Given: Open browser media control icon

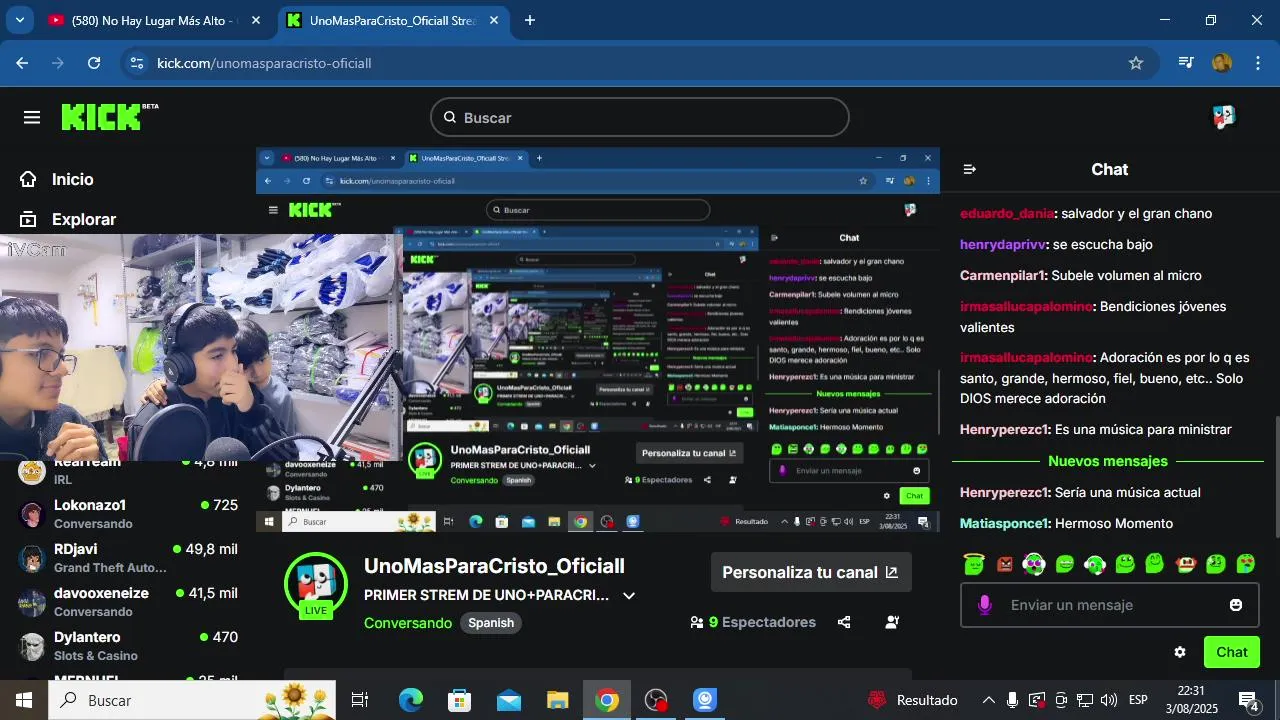Looking at the screenshot, I should [1186, 63].
